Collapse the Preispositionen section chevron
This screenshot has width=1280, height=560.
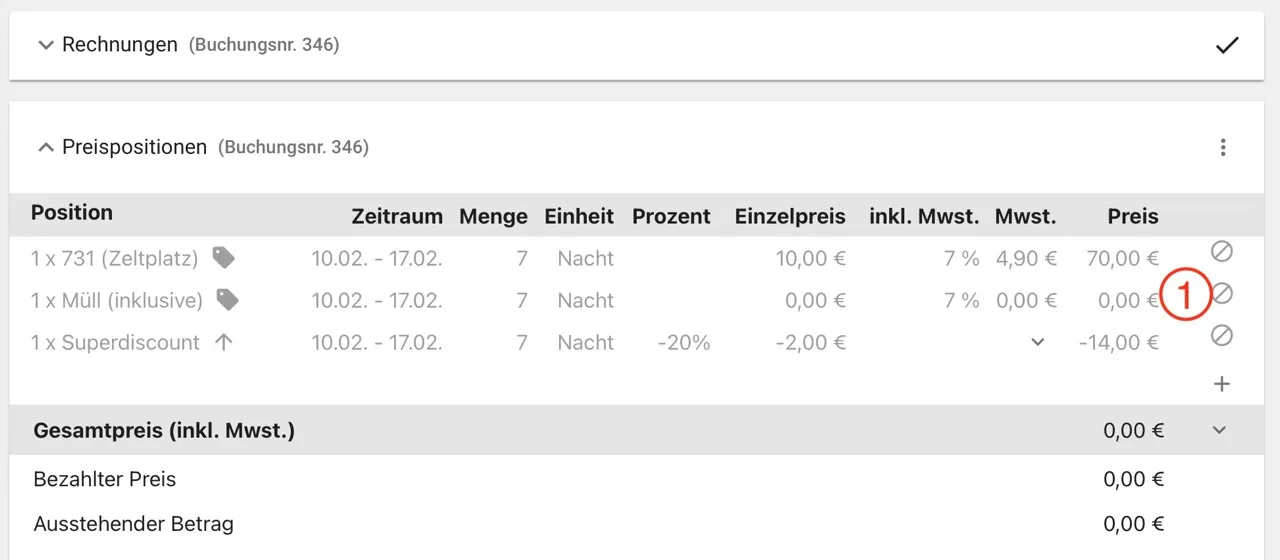(45, 148)
